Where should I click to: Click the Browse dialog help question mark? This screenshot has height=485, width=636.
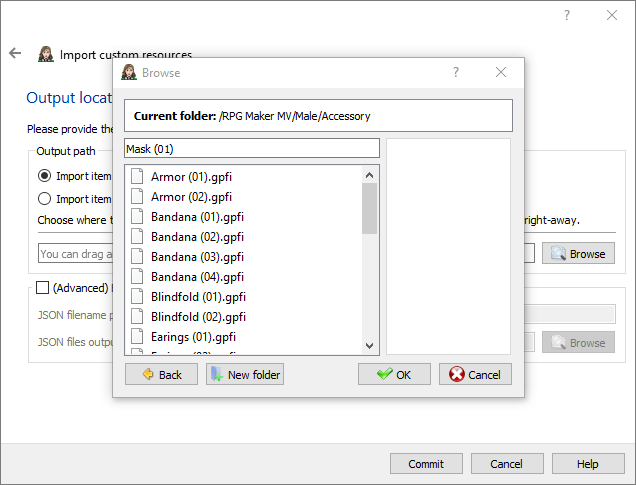[x=456, y=72]
